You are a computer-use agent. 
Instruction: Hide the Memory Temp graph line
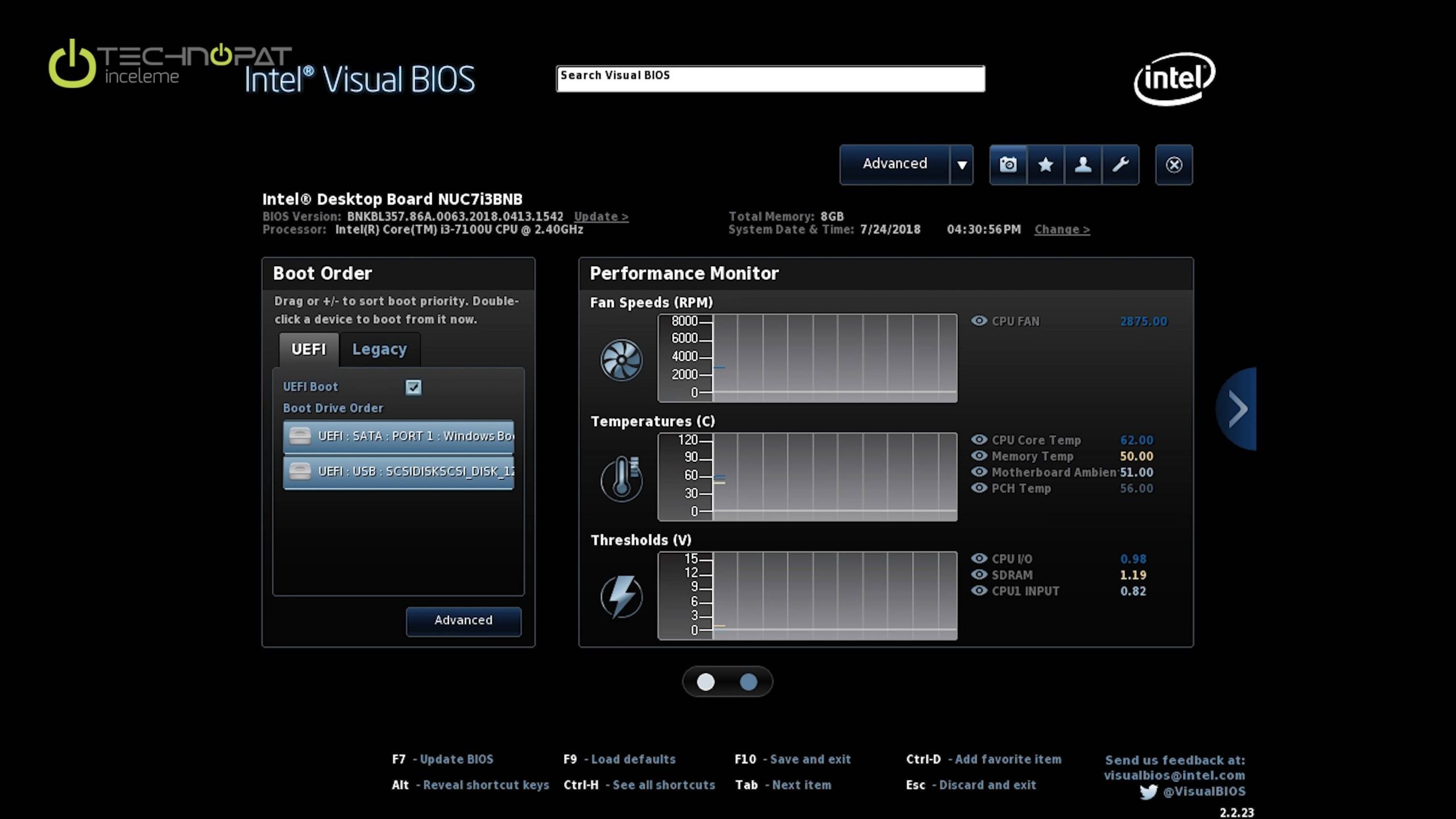[979, 456]
